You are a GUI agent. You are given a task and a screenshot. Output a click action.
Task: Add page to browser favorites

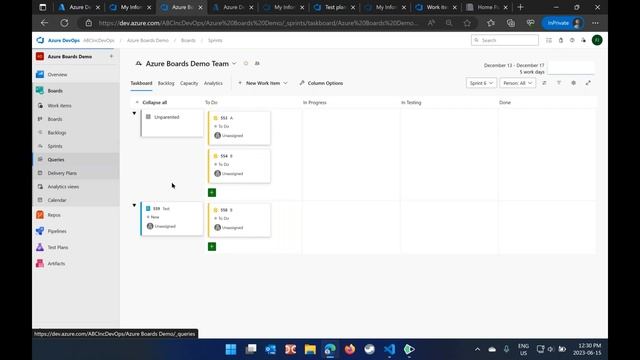[x=467, y=23]
